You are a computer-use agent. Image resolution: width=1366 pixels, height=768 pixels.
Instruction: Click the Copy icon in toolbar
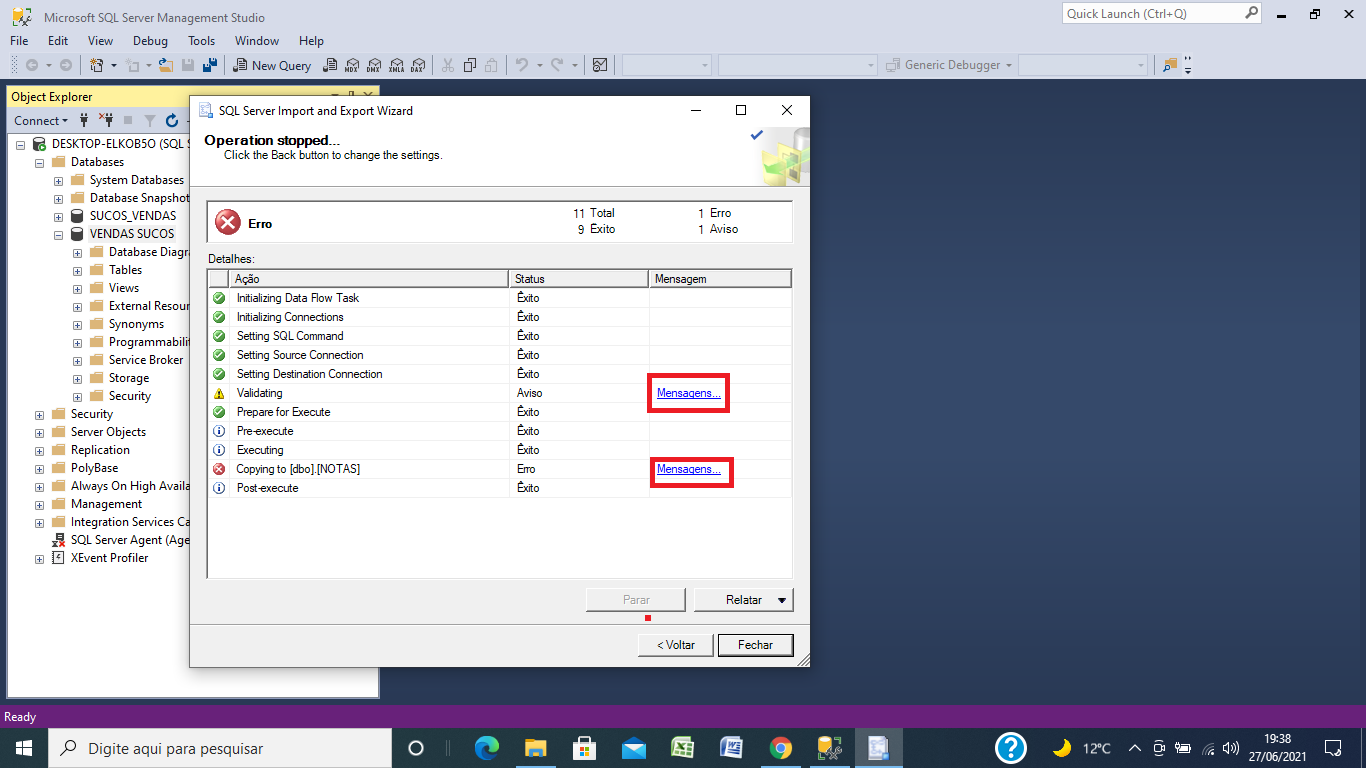pyautogui.click(x=469, y=65)
